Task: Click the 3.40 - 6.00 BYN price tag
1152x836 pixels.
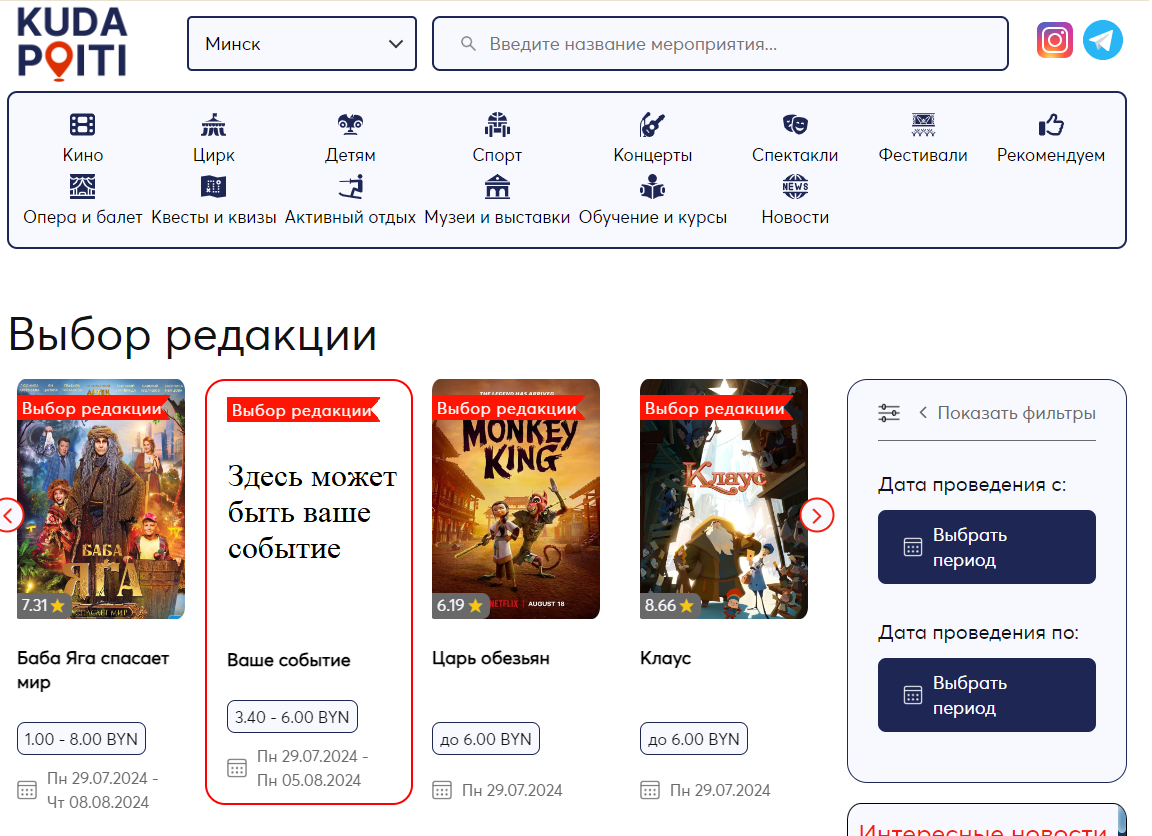Action: pyautogui.click(x=292, y=717)
